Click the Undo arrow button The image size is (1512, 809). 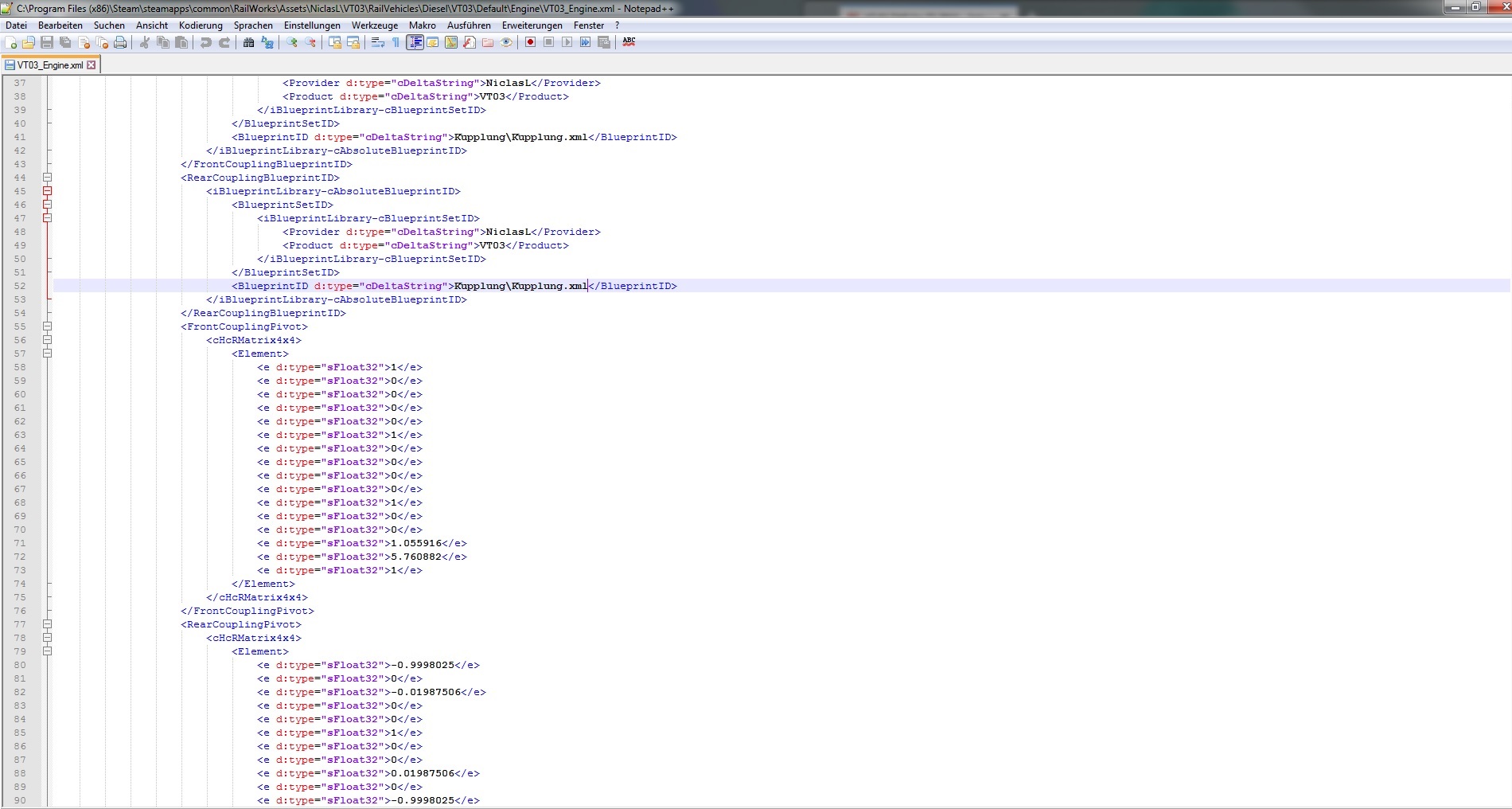coord(206,42)
